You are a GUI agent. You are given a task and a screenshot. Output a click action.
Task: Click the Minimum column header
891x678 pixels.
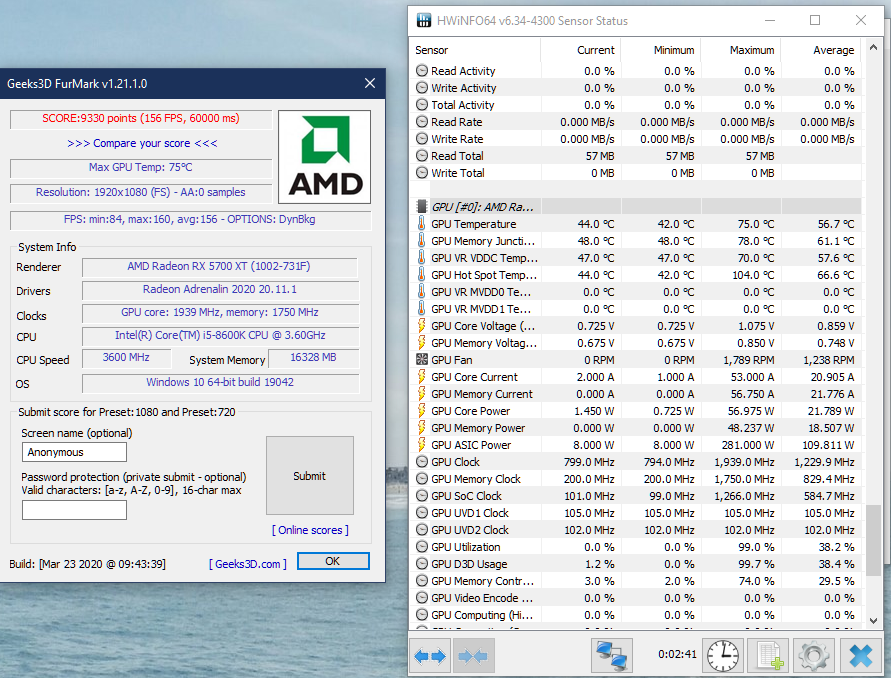[660, 50]
